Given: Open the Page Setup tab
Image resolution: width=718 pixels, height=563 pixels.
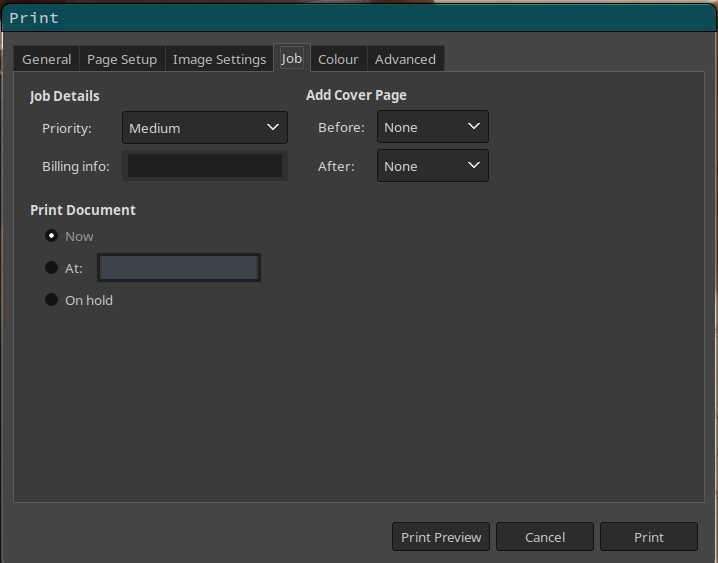Looking at the screenshot, I should coord(122,59).
